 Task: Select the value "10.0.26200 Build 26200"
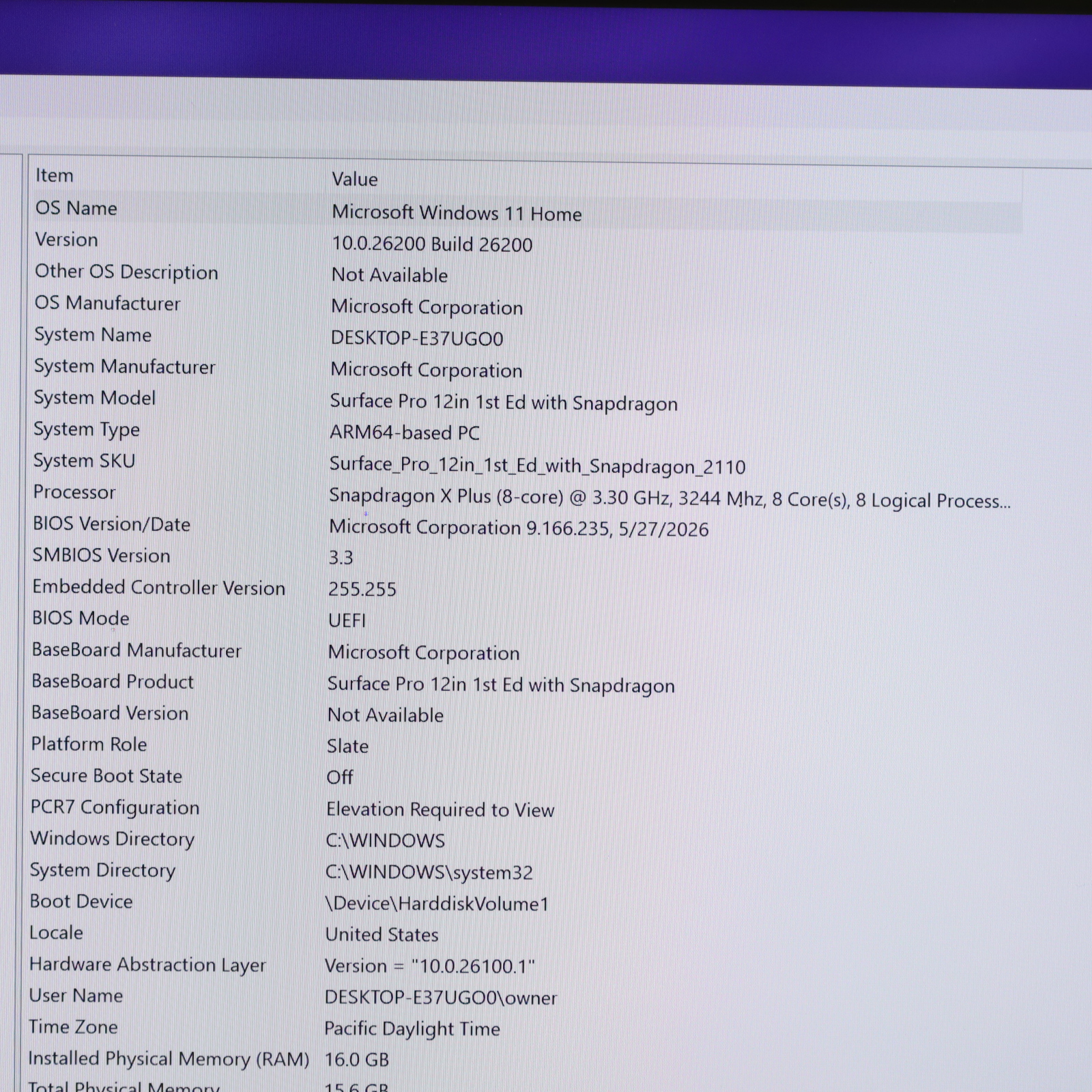pyautogui.click(x=432, y=244)
